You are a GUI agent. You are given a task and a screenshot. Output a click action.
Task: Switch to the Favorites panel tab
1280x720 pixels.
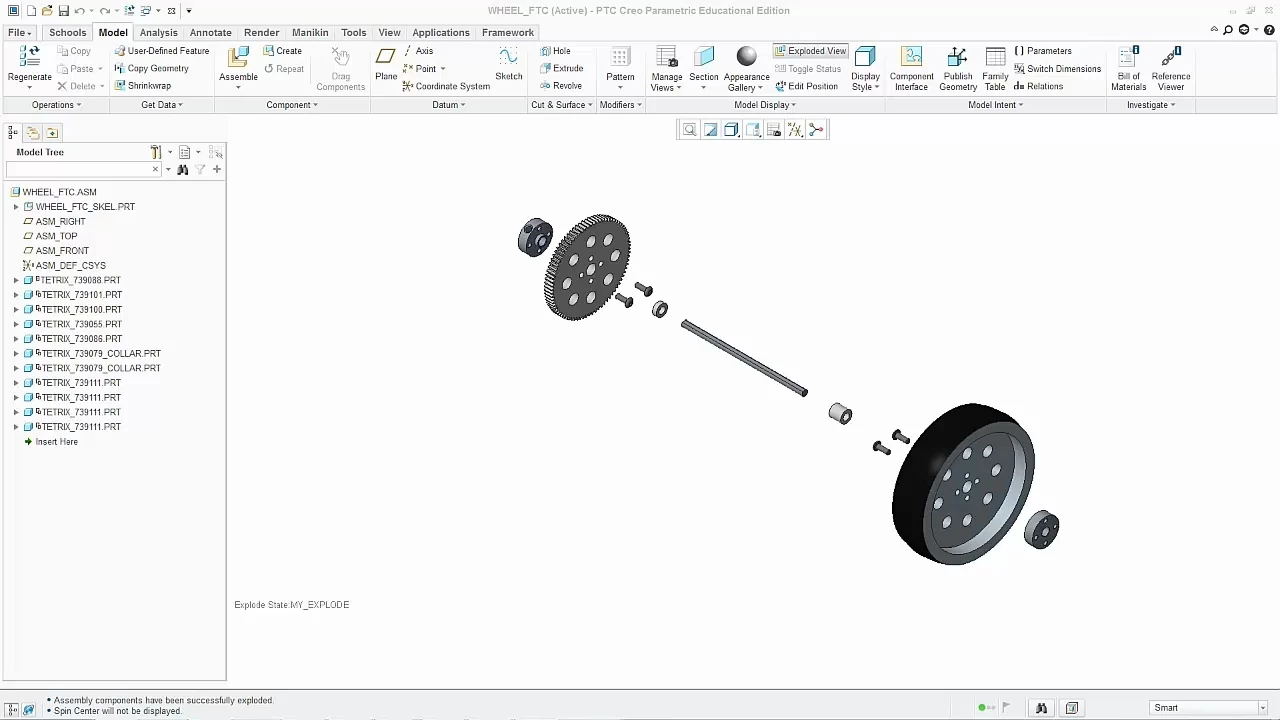(52, 132)
